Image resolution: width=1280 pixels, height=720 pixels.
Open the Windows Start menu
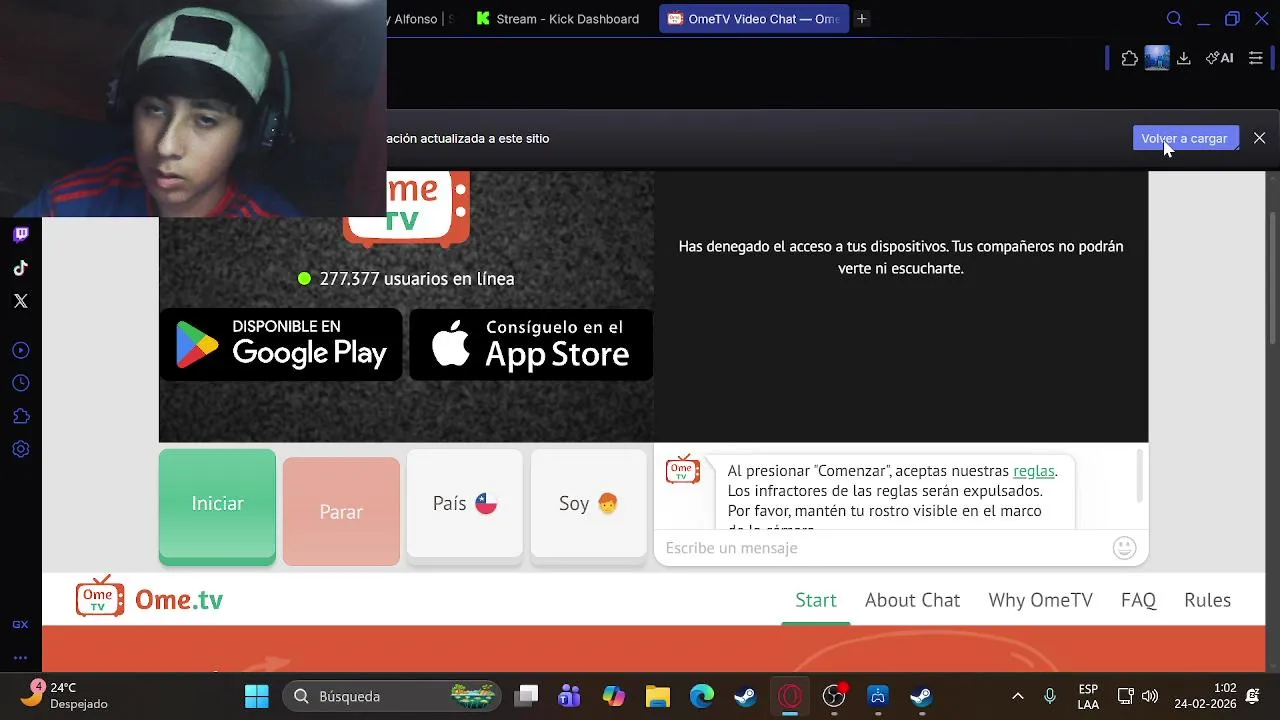(257, 696)
